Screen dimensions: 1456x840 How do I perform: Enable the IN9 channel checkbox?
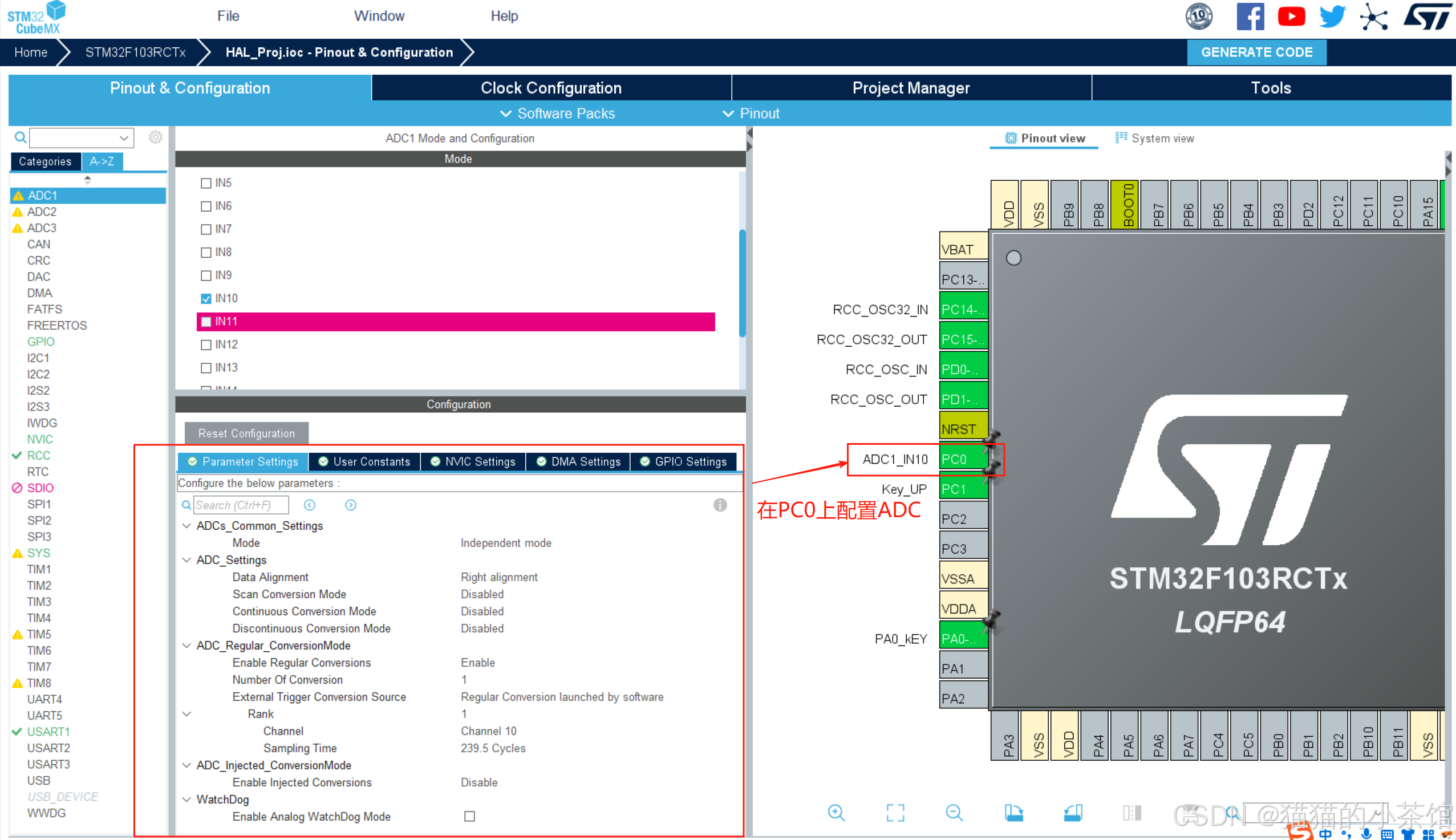[x=206, y=276]
